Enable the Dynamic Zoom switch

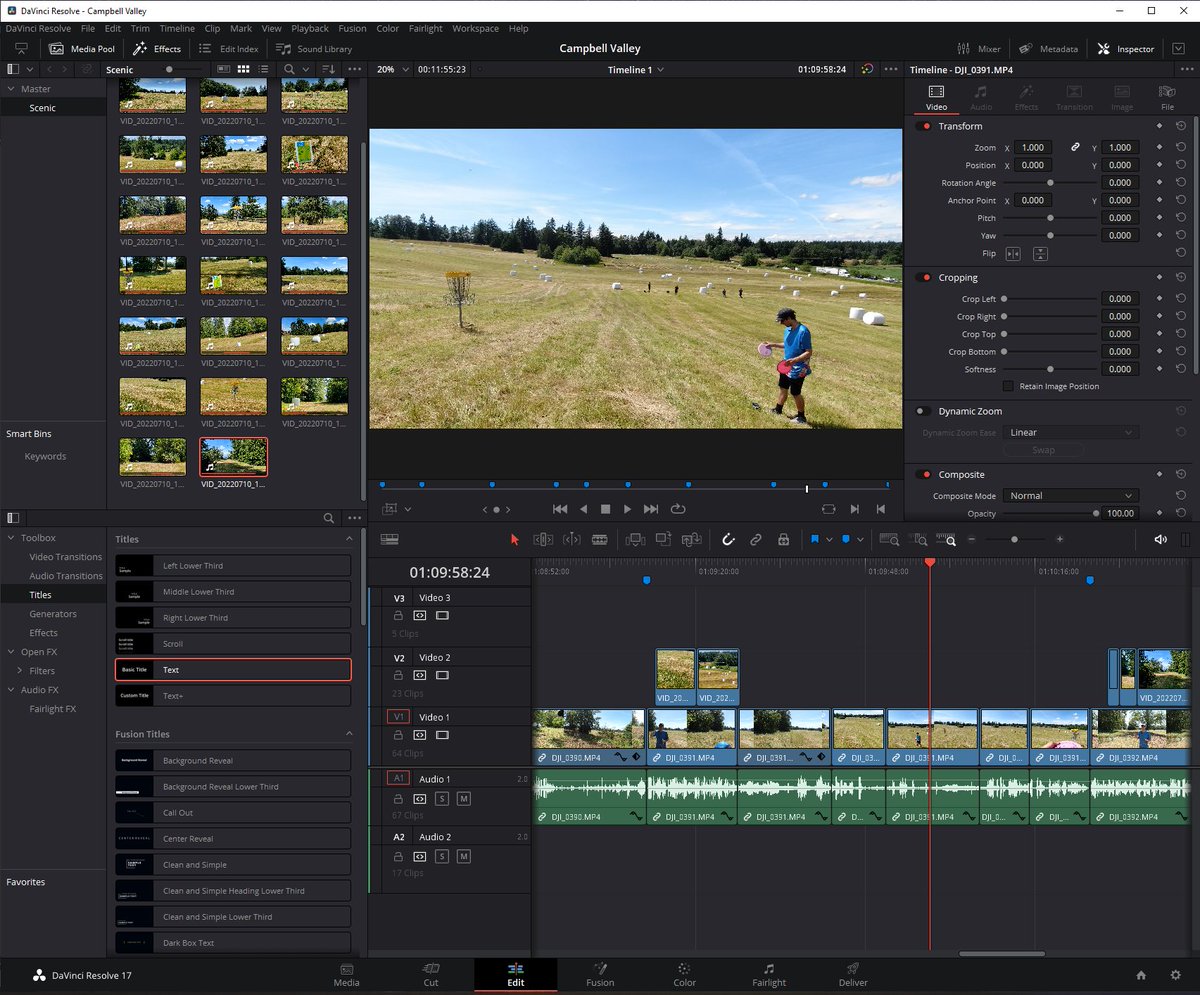pyautogui.click(x=923, y=411)
